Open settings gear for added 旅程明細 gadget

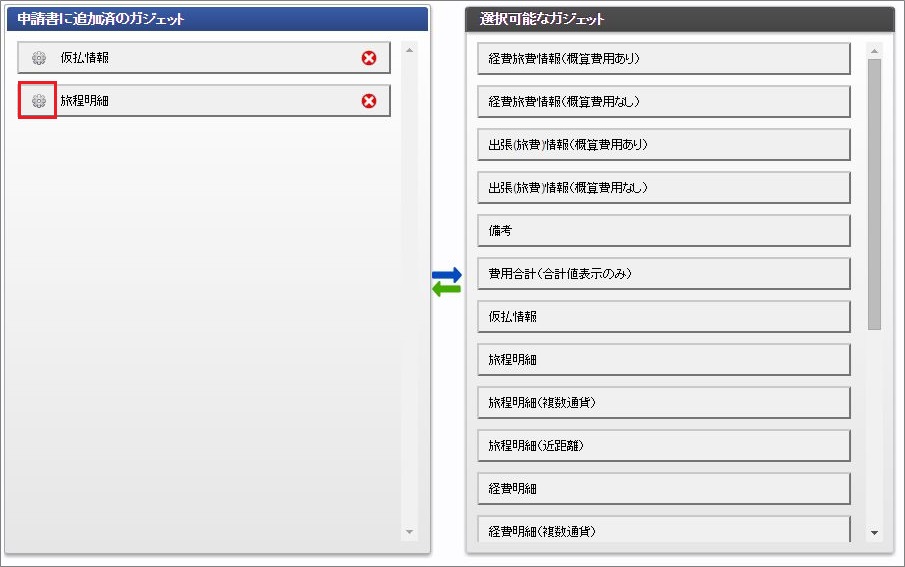click(x=39, y=101)
